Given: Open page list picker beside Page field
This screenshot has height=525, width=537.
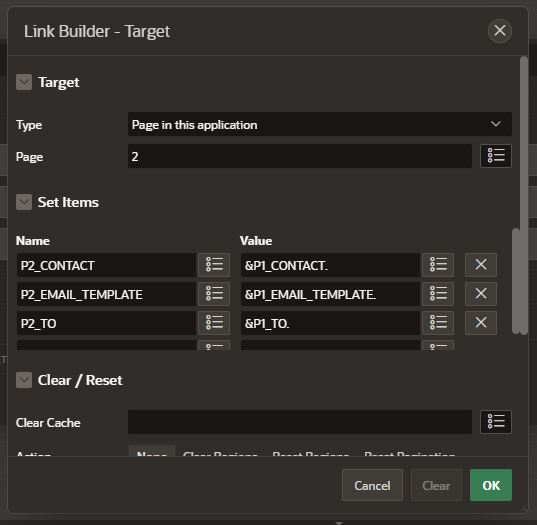Looking at the screenshot, I should [x=496, y=156].
